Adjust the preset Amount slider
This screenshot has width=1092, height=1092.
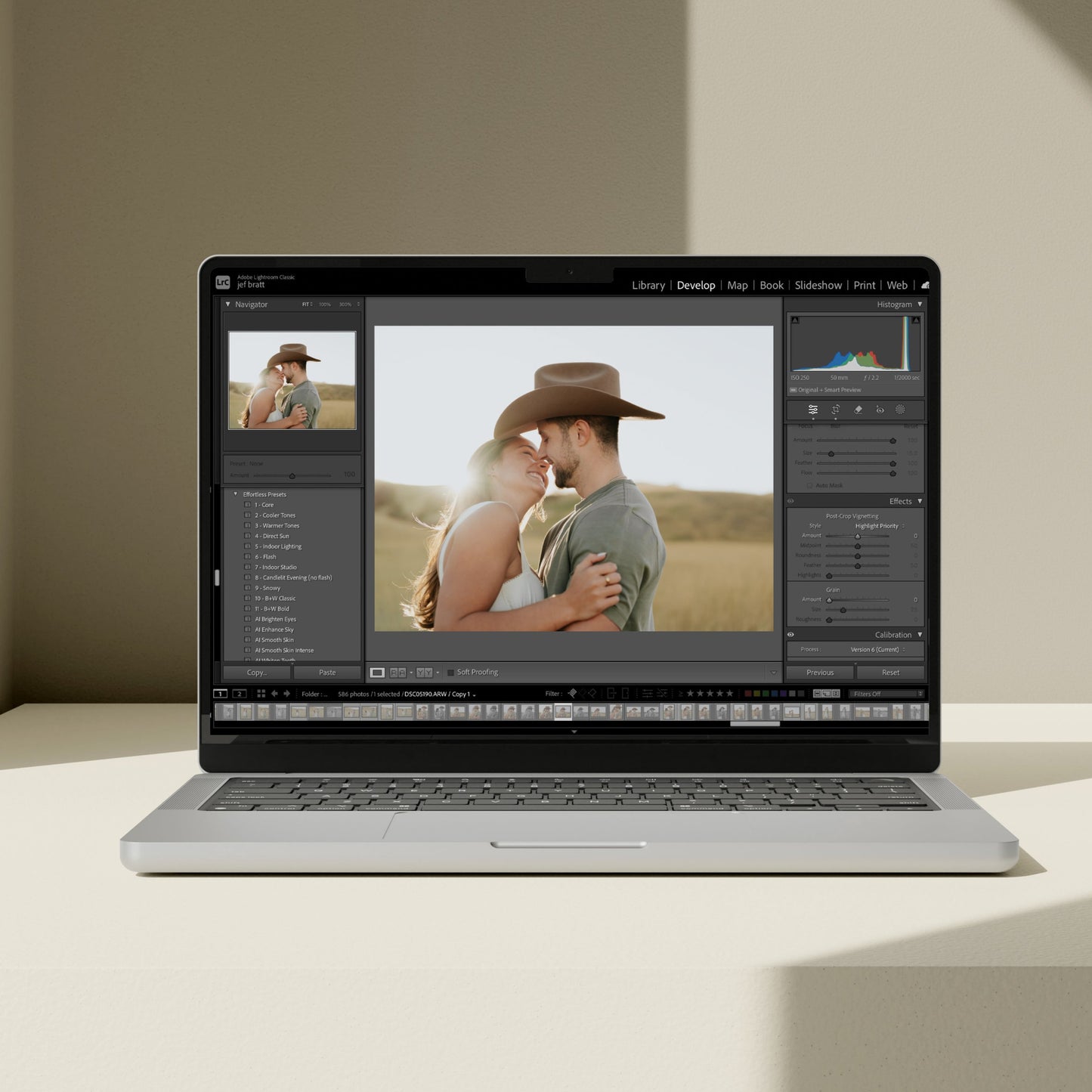pyautogui.click(x=292, y=475)
